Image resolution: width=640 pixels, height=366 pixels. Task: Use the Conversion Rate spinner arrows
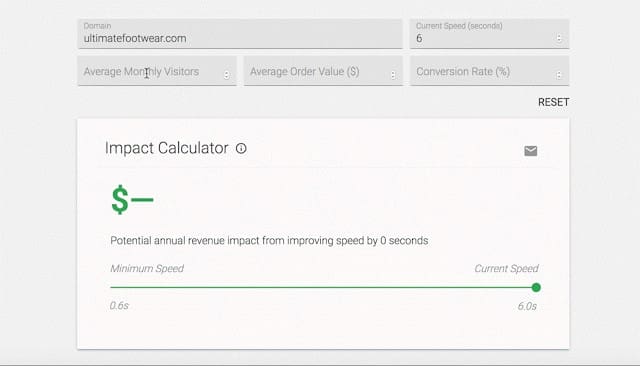[x=559, y=75]
